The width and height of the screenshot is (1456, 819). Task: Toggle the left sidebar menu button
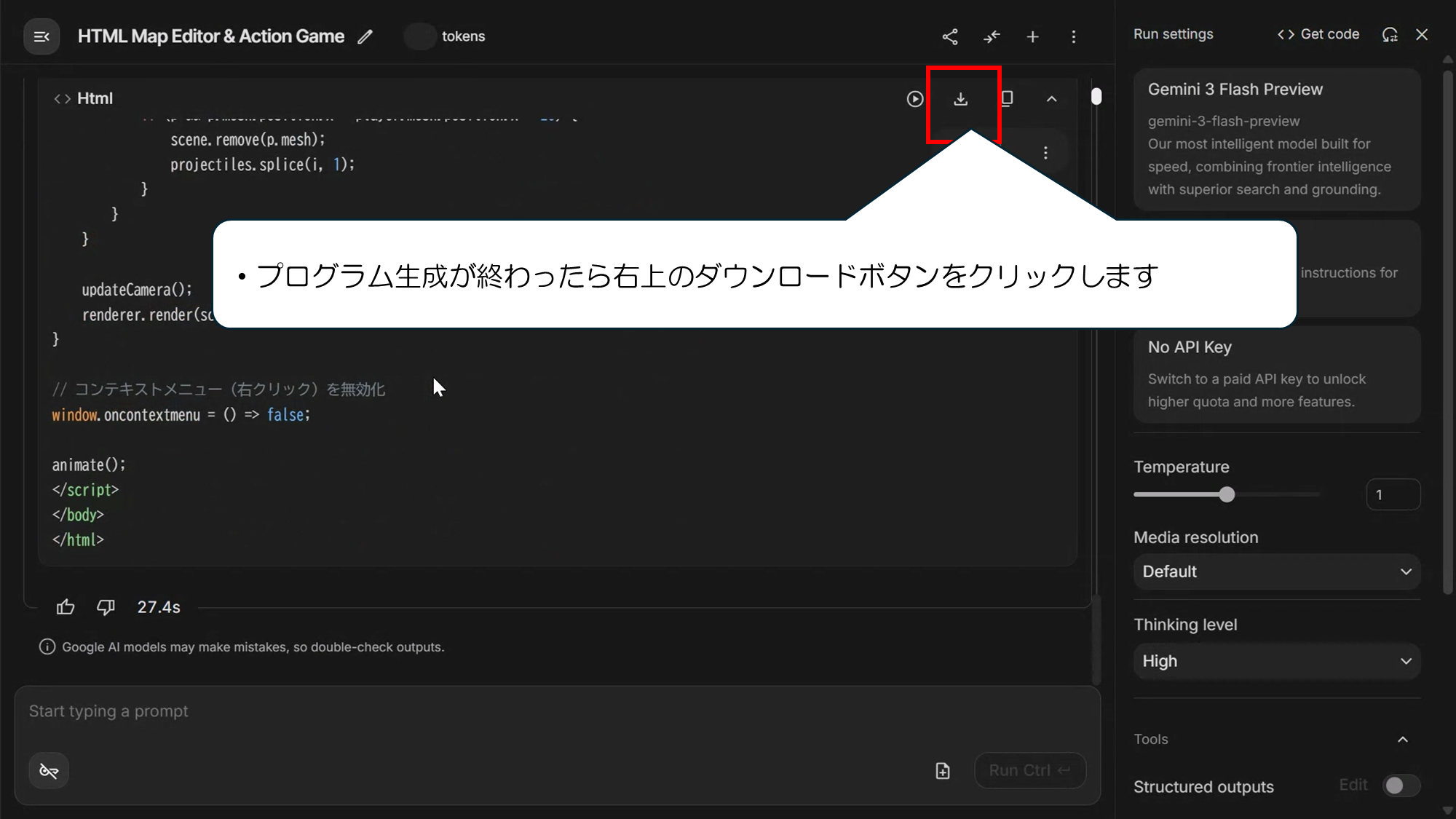(41, 36)
